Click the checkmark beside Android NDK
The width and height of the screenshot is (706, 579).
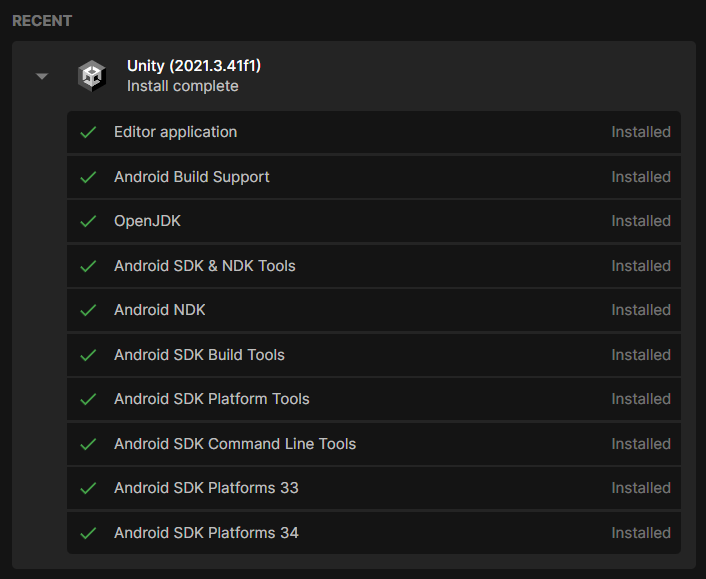(x=88, y=310)
